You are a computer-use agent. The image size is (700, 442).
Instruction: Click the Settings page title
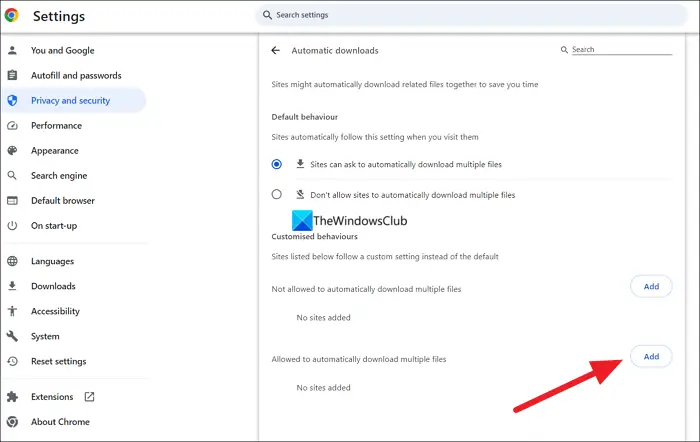click(58, 16)
